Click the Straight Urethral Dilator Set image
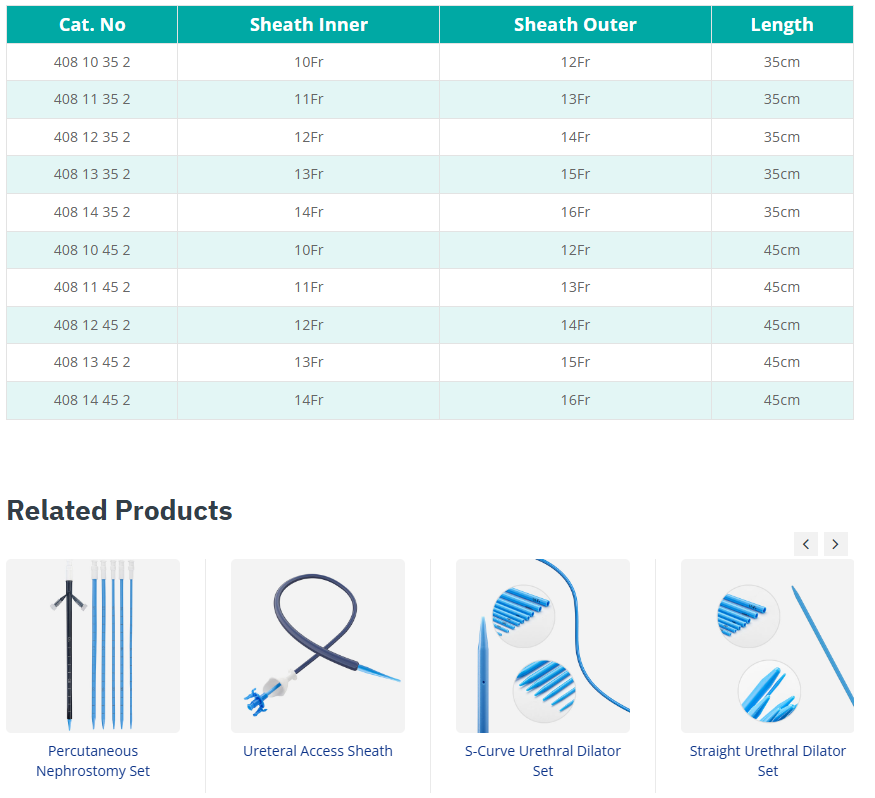This screenshot has width=875, height=798. [x=767, y=646]
